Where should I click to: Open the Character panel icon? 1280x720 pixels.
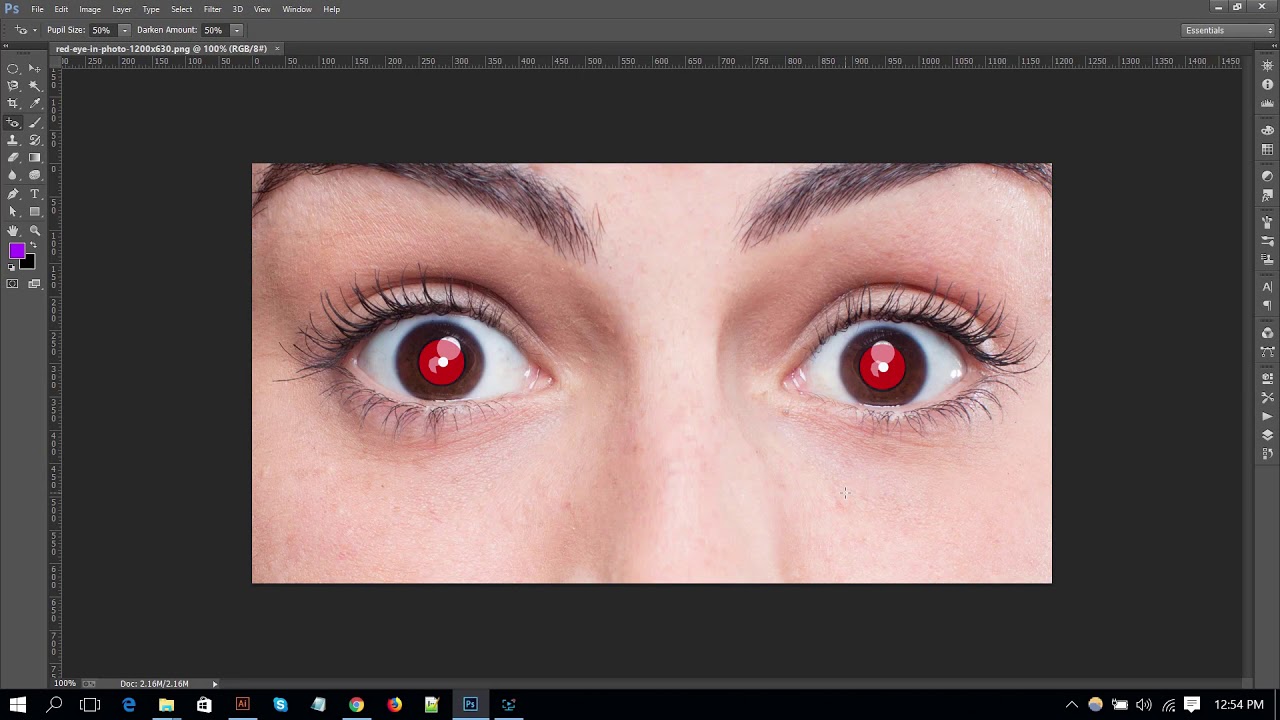pyautogui.click(x=1267, y=287)
